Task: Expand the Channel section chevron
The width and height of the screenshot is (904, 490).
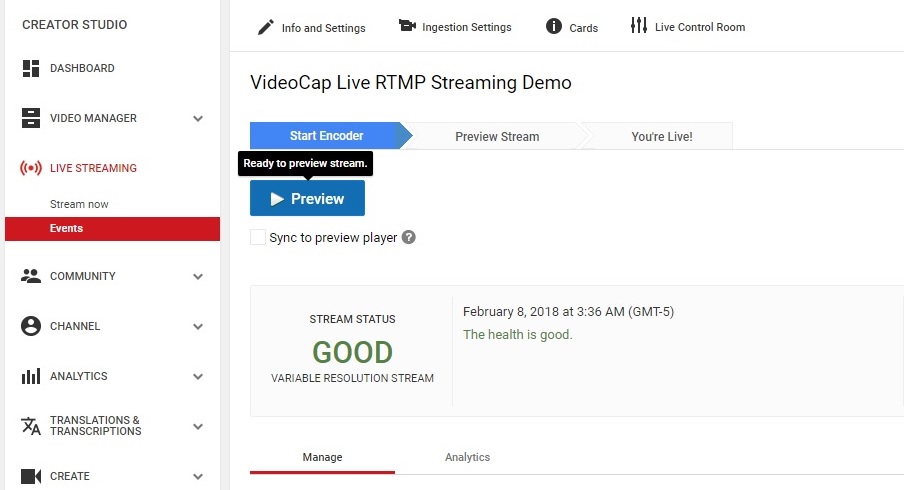Action: click(x=198, y=326)
